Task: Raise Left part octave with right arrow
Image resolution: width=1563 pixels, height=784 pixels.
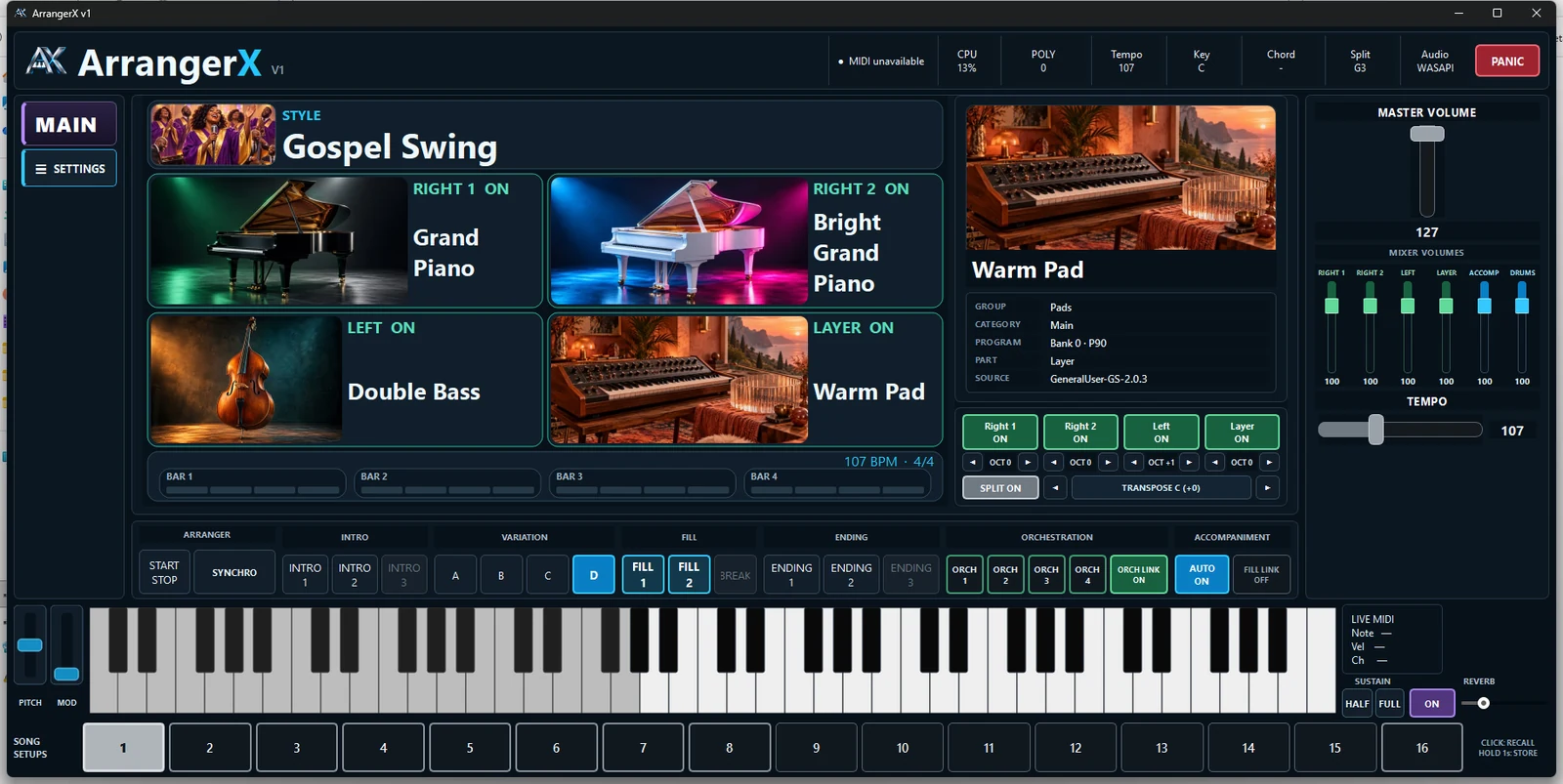Action: 1189,462
